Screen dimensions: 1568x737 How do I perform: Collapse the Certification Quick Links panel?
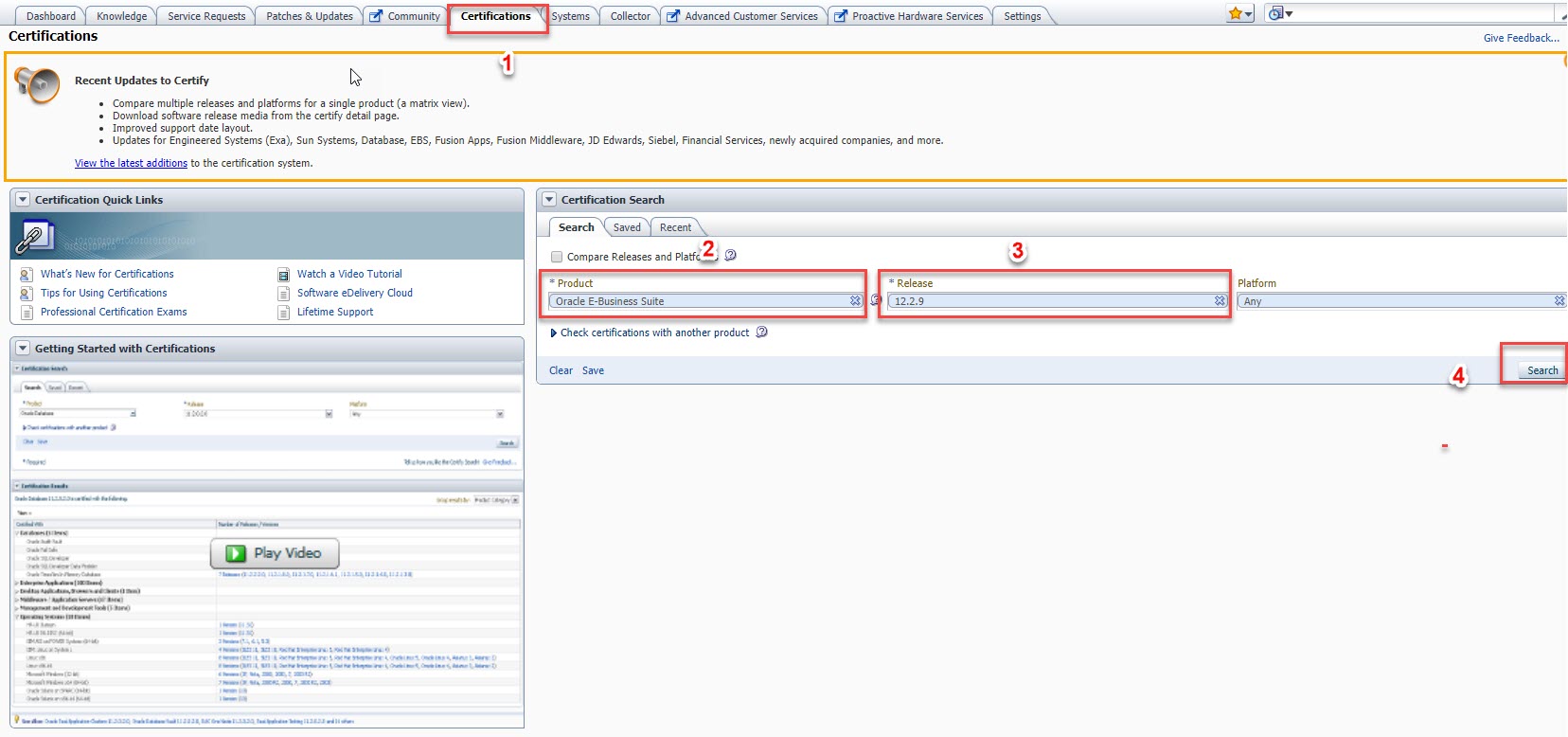23,200
